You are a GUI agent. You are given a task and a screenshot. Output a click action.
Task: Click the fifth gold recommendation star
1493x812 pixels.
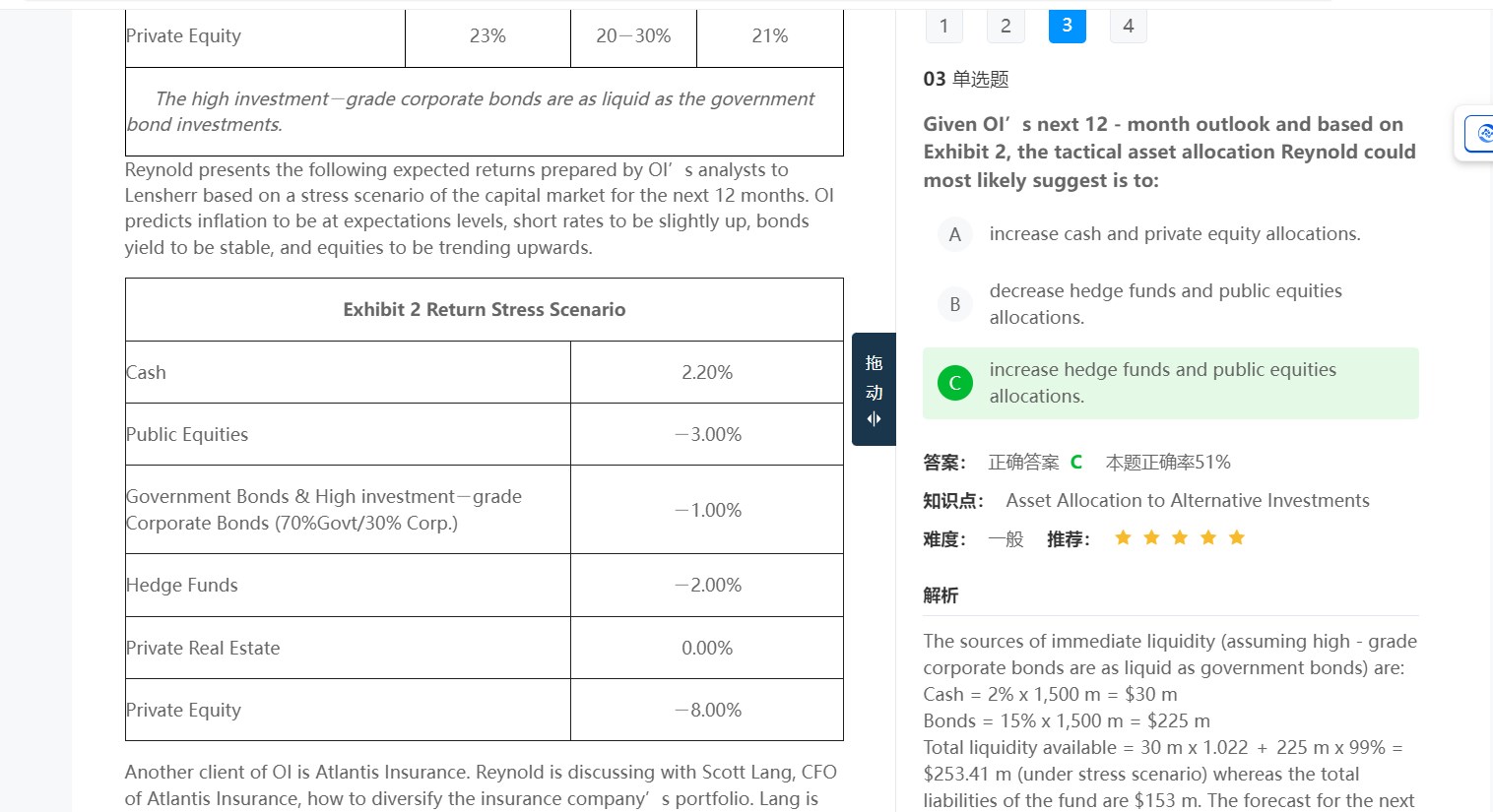pos(1237,537)
